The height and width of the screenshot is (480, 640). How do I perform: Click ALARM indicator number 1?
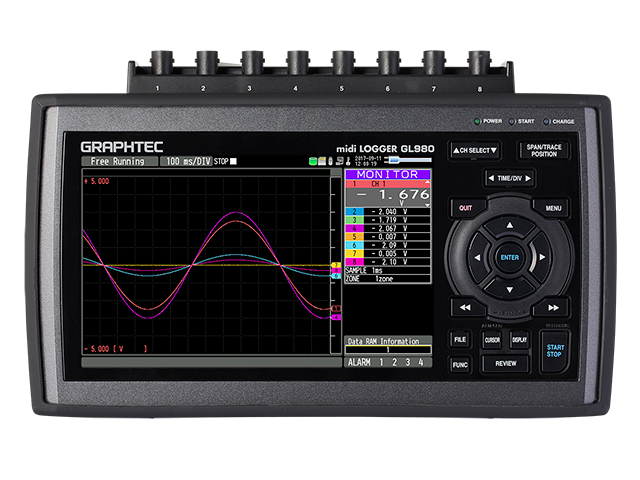382,362
